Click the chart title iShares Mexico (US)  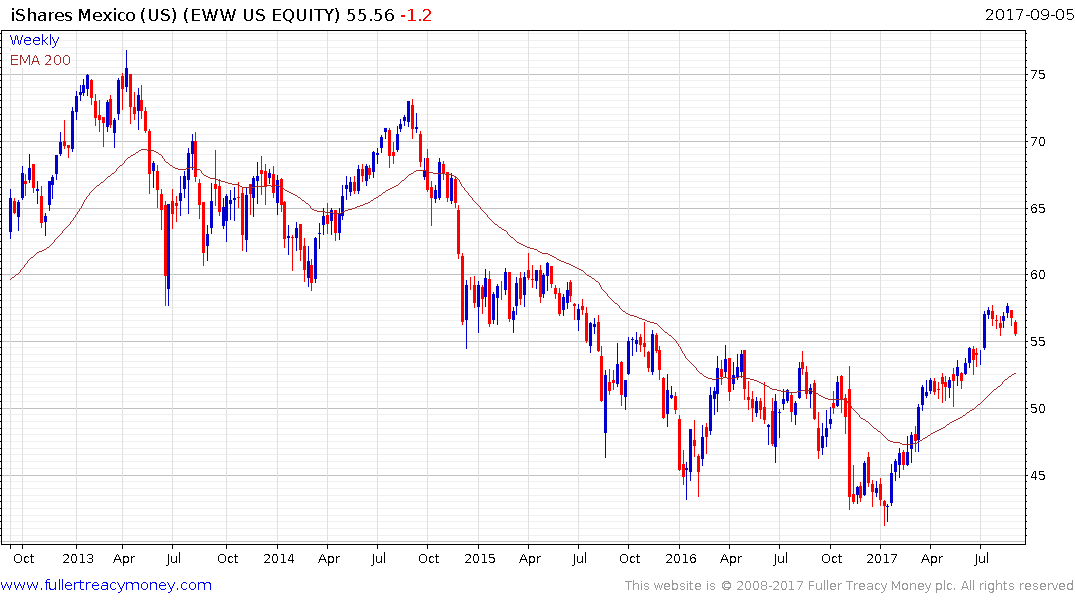95,15
